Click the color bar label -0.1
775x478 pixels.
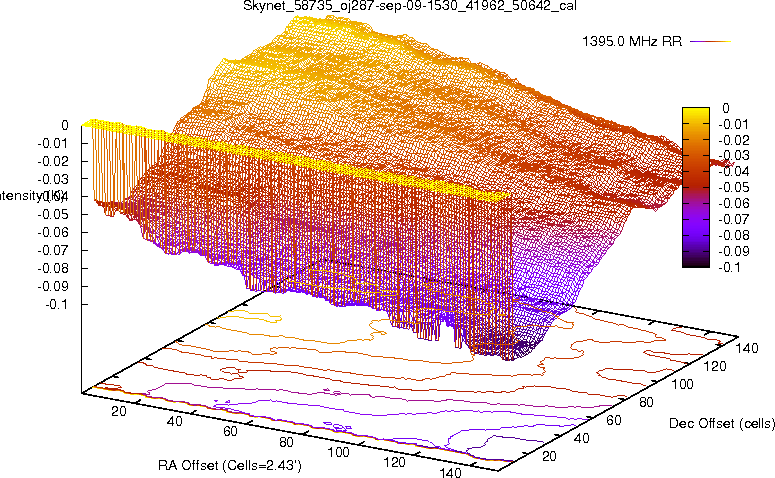(729, 267)
